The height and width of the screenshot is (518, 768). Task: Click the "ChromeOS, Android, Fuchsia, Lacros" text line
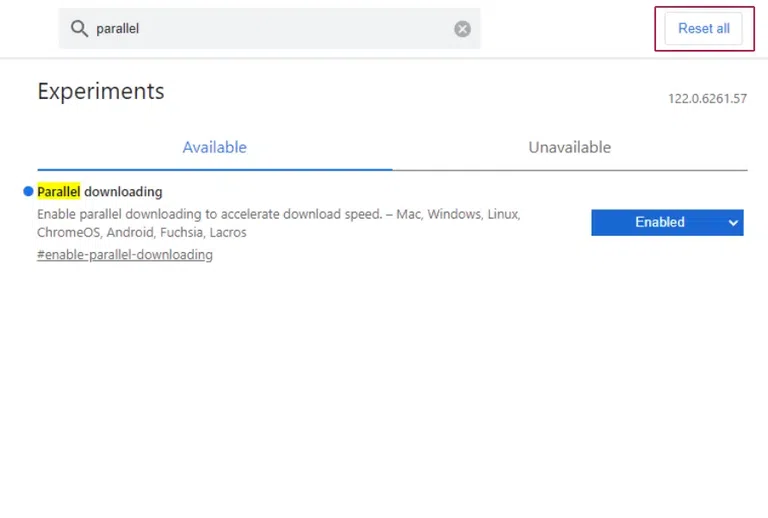[x=142, y=233]
